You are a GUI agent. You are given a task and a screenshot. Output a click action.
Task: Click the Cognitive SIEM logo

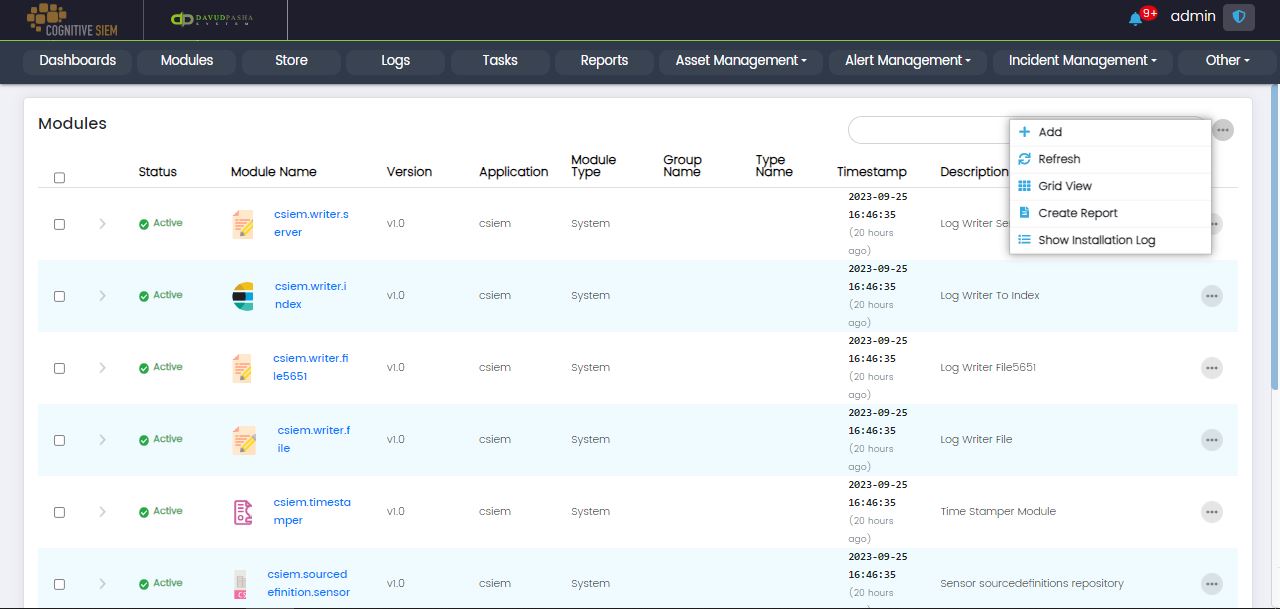point(72,19)
